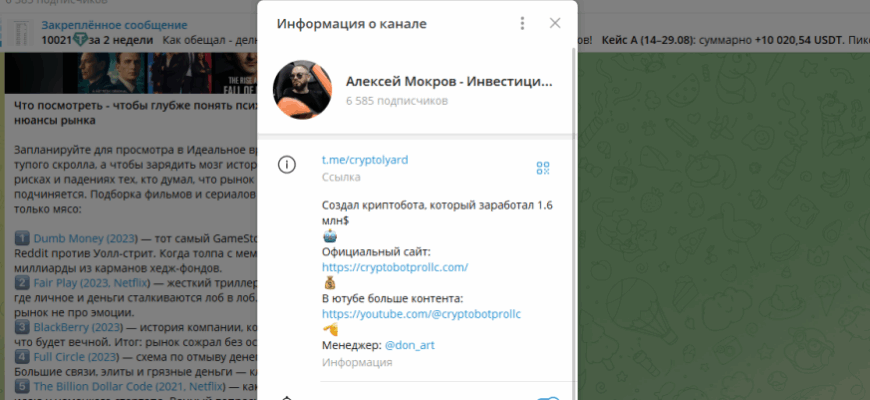Click the Информация о канале title
The width and height of the screenshot is (870, 400).
pos(352,24)
